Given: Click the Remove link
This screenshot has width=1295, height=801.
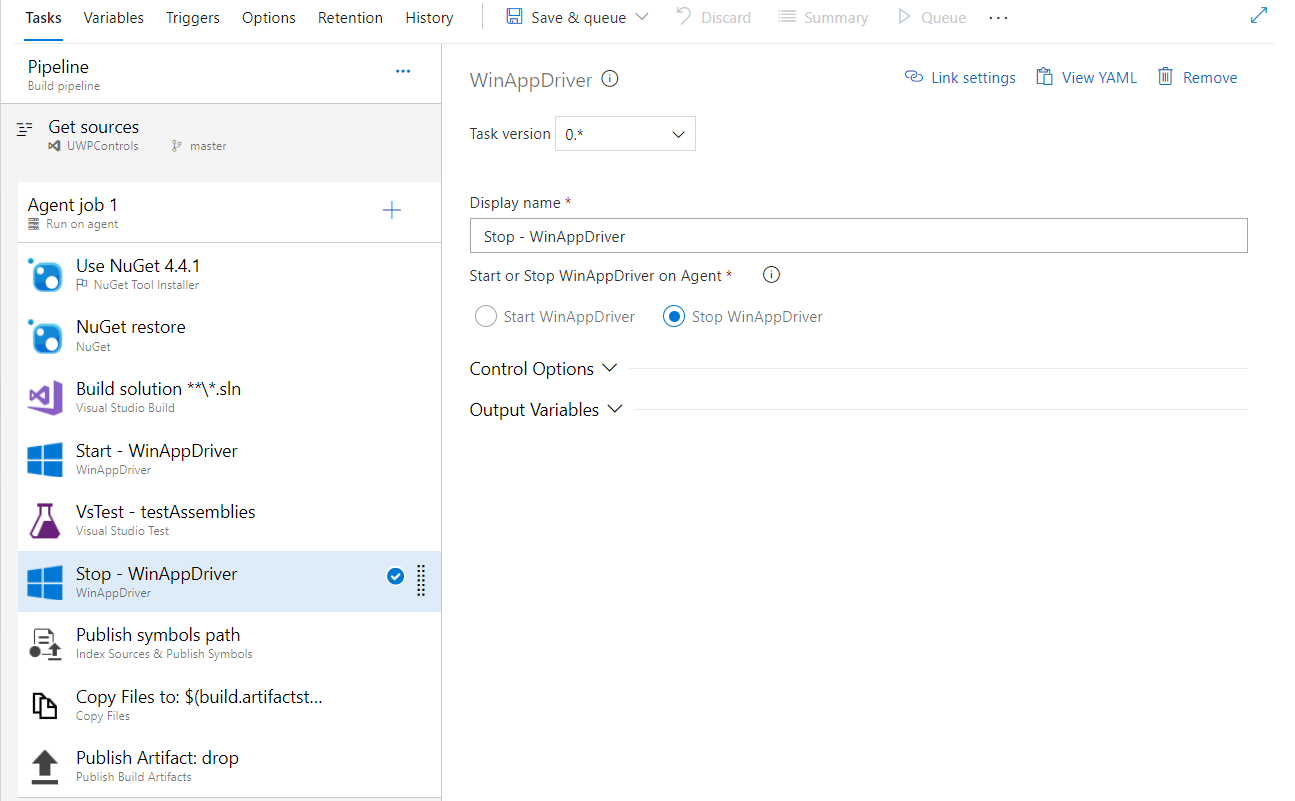Looking at the screenshot, I should 1210,78.
